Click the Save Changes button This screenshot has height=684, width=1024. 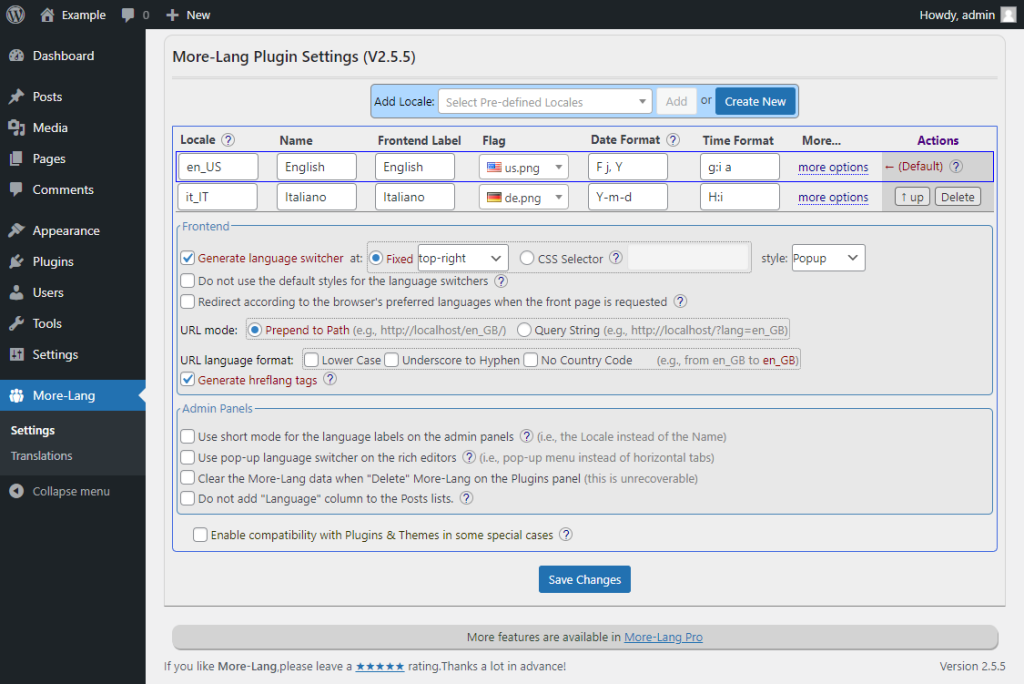point(584,580)
